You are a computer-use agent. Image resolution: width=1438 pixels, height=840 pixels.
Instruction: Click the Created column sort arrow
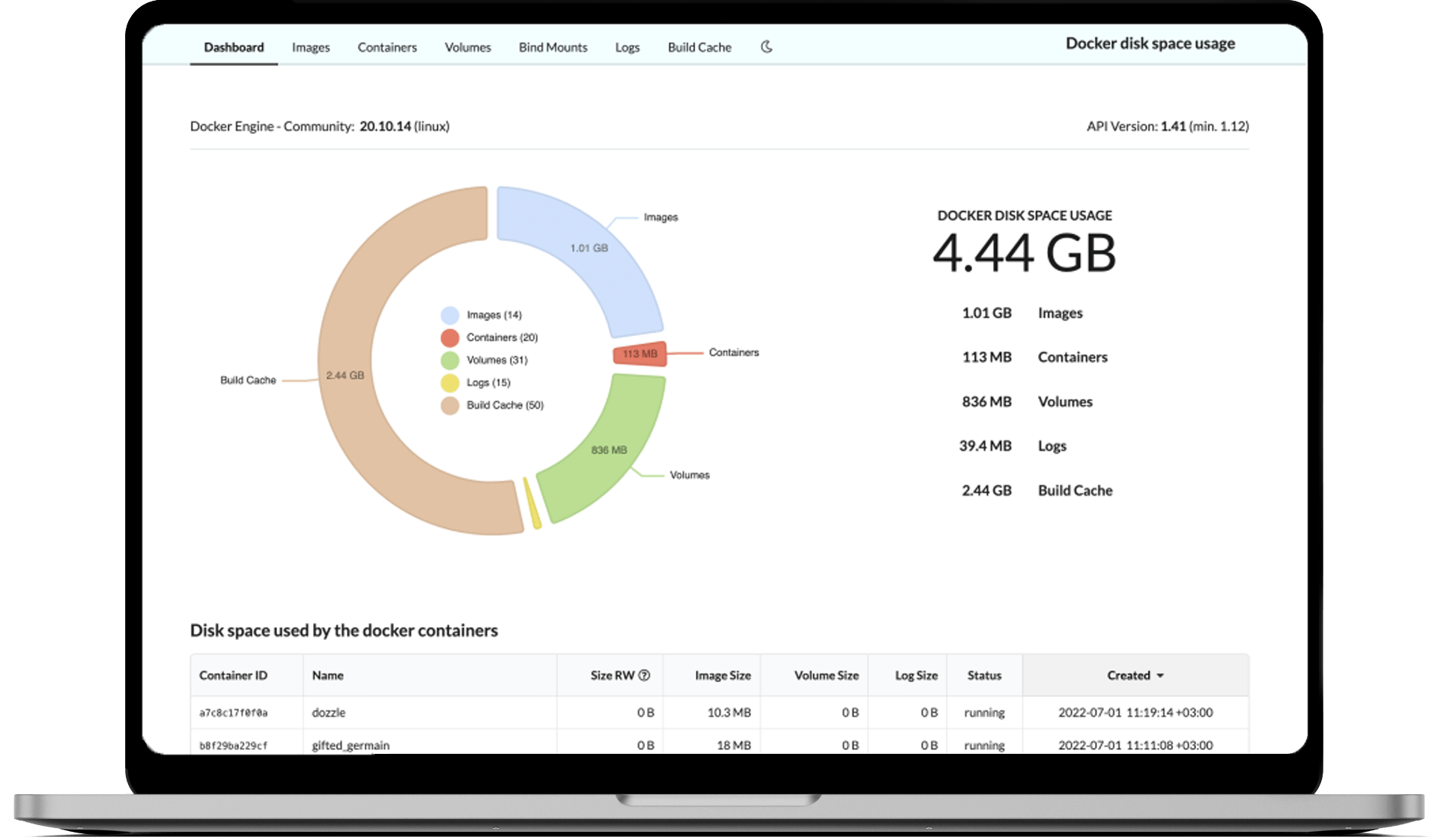[1160, 676]
